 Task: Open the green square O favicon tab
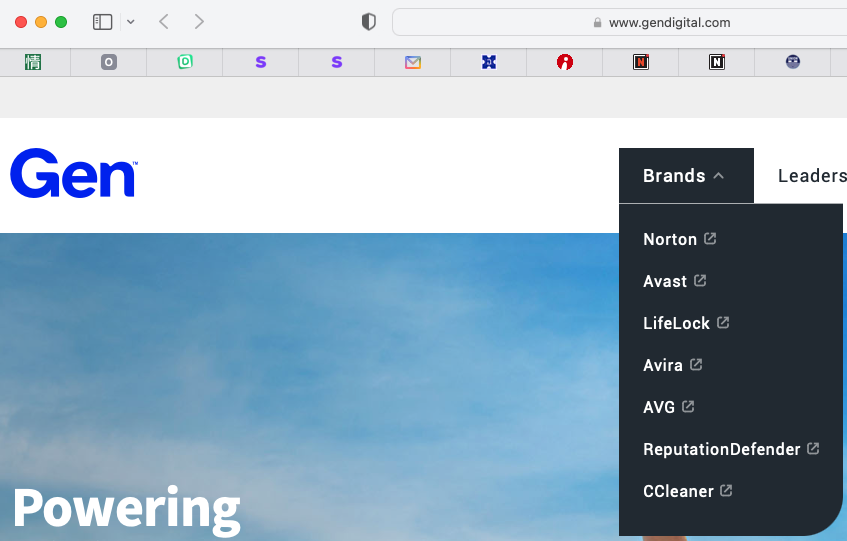tap(185, 62)
